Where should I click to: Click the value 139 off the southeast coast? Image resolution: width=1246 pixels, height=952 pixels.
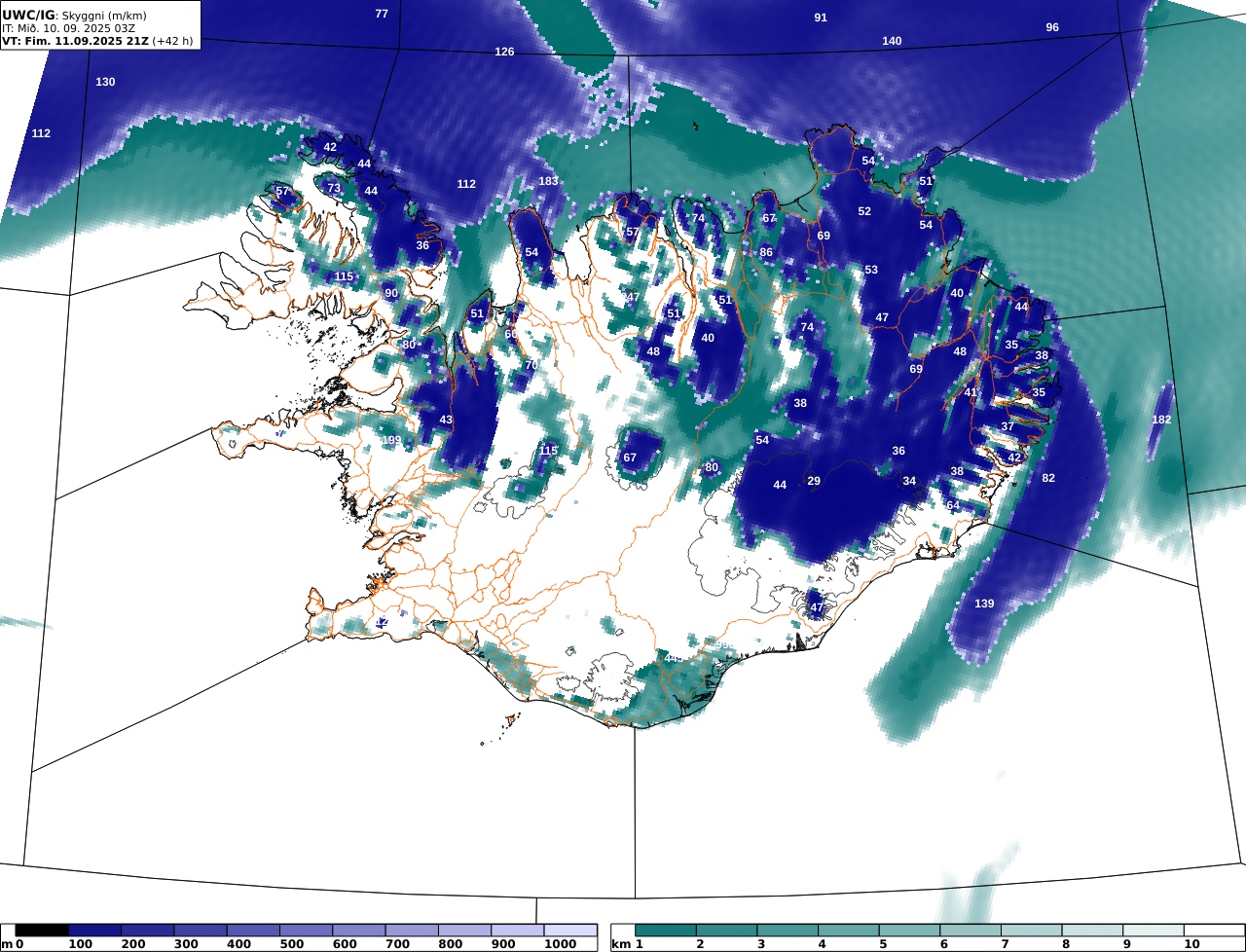pyautogui.click(x=984, y=604)
